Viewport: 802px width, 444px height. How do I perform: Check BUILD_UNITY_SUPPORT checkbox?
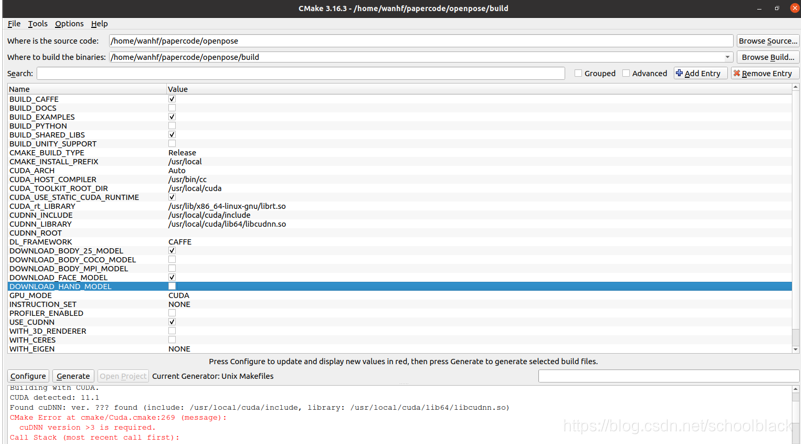coord(172,144)
